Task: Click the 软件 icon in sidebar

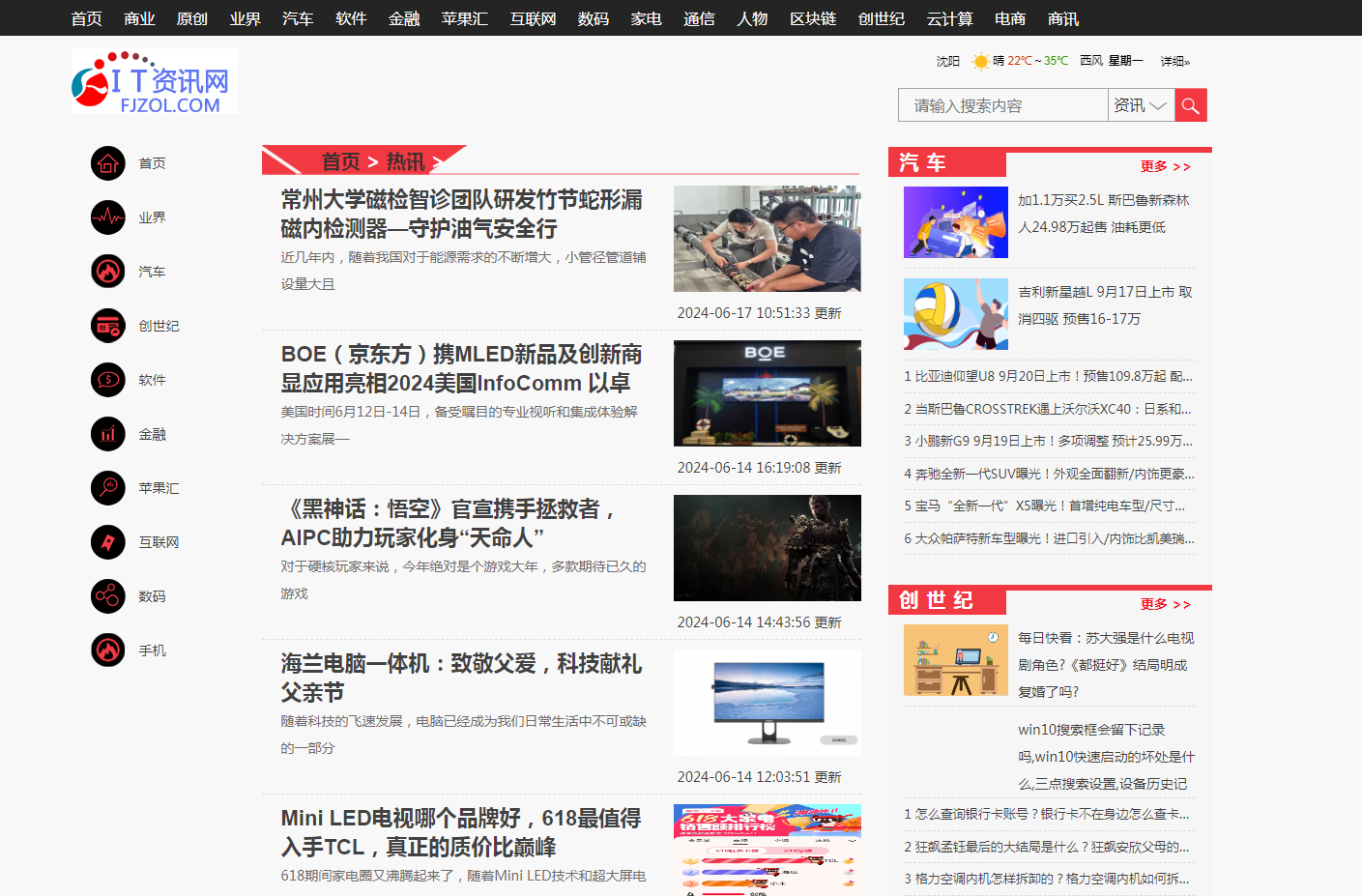Action: [x=108, y=380]
